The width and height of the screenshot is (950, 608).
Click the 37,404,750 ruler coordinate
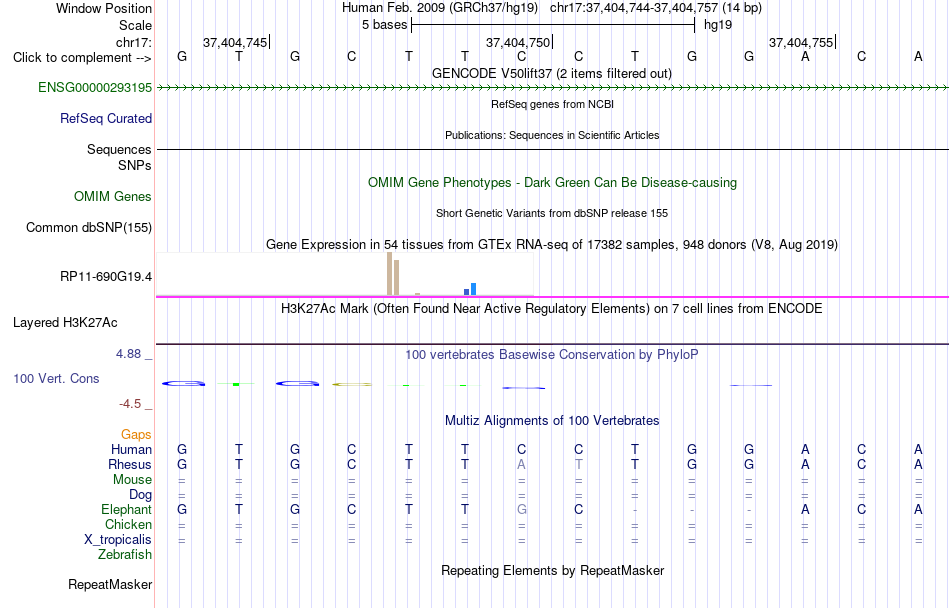point(518,42)
